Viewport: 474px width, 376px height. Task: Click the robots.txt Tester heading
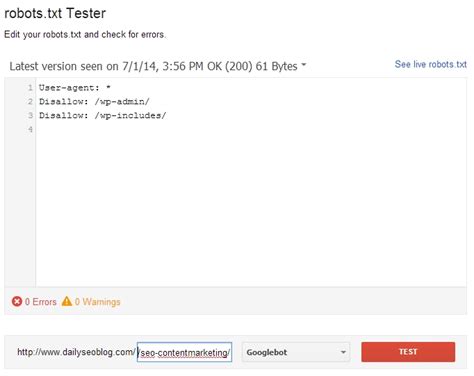click(55, 13)
